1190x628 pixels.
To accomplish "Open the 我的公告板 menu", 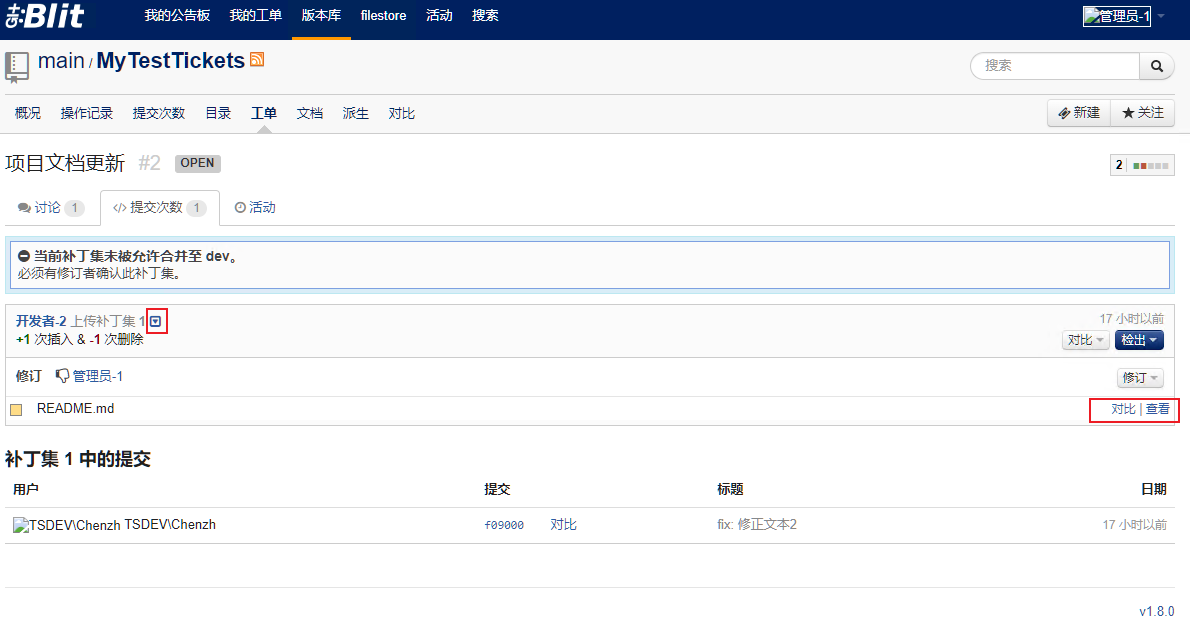I will click(x=178, y=15).
